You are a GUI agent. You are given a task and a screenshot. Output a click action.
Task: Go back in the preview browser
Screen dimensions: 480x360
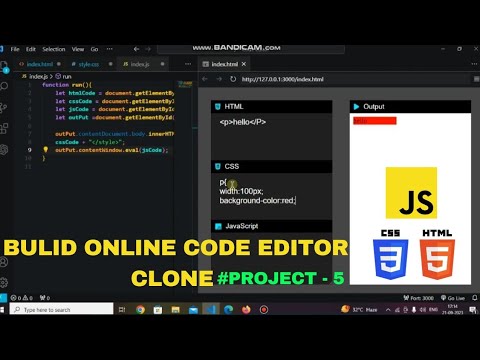205,79
